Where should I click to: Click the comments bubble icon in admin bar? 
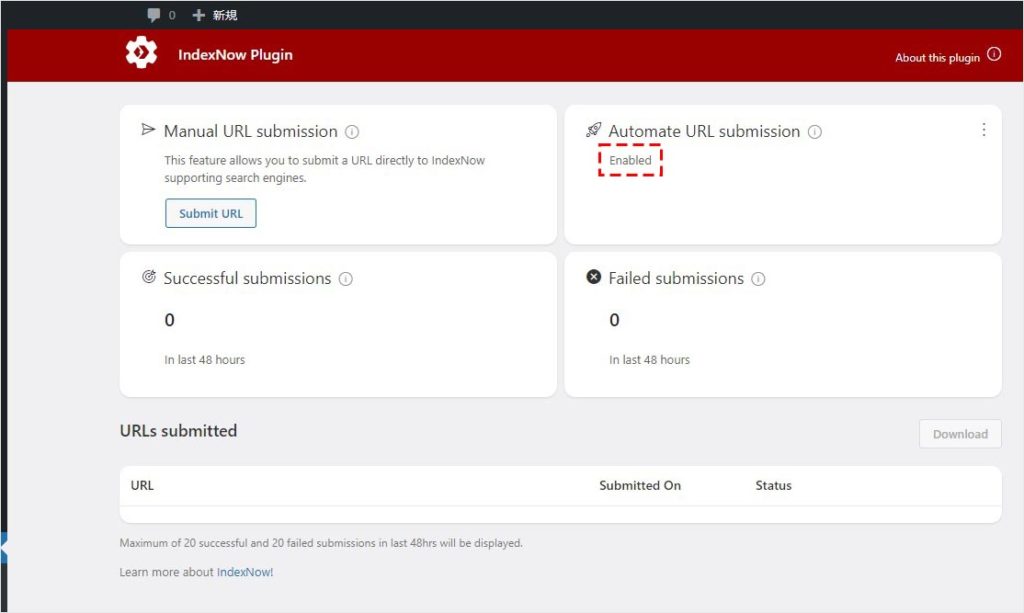(x=154, y=15)
